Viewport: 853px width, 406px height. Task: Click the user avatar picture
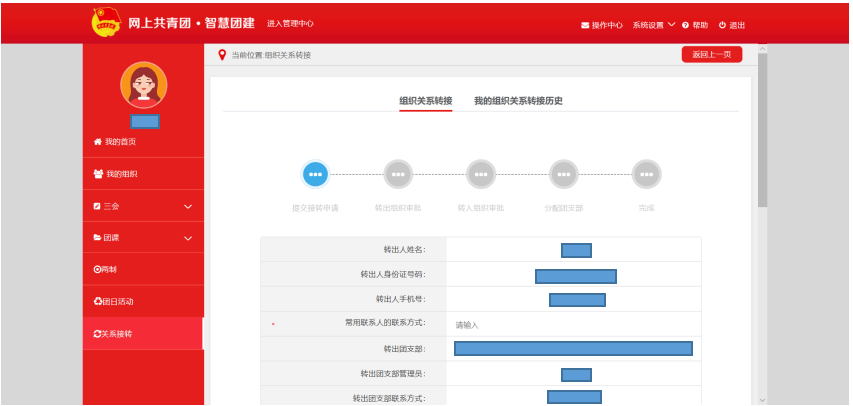[x=143, y=85]
